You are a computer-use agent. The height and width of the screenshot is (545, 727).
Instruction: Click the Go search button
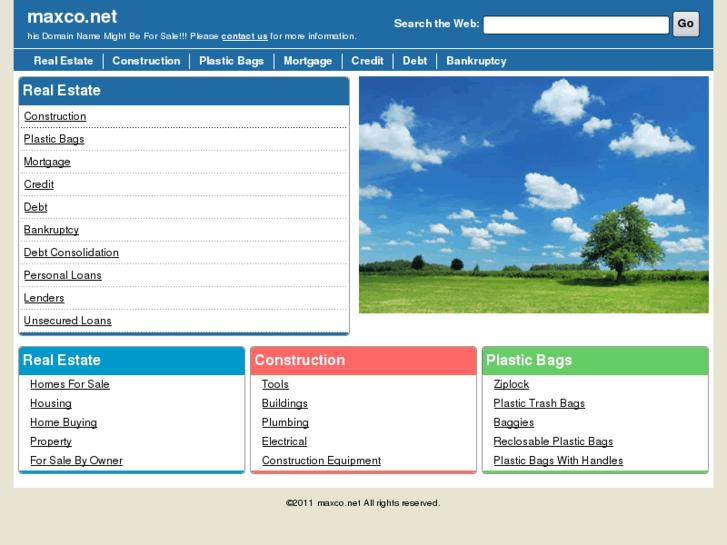[x=686, y=24]
